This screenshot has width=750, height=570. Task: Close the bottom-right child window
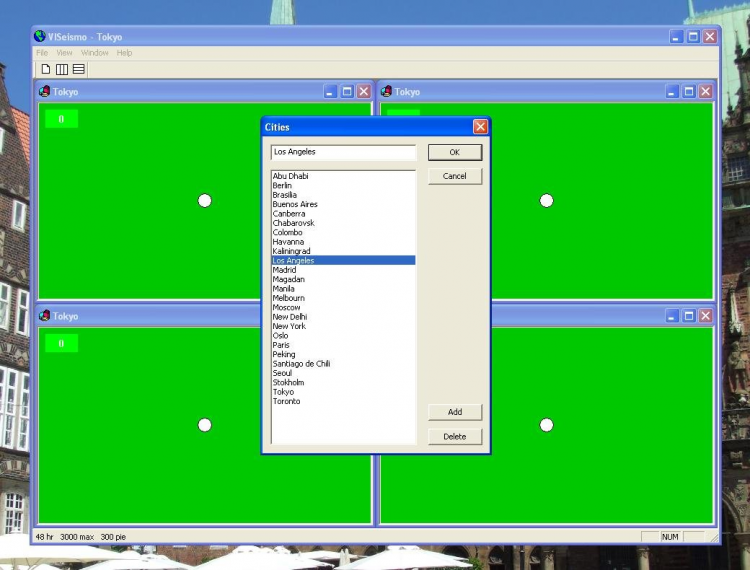click(x=706, y=316)
